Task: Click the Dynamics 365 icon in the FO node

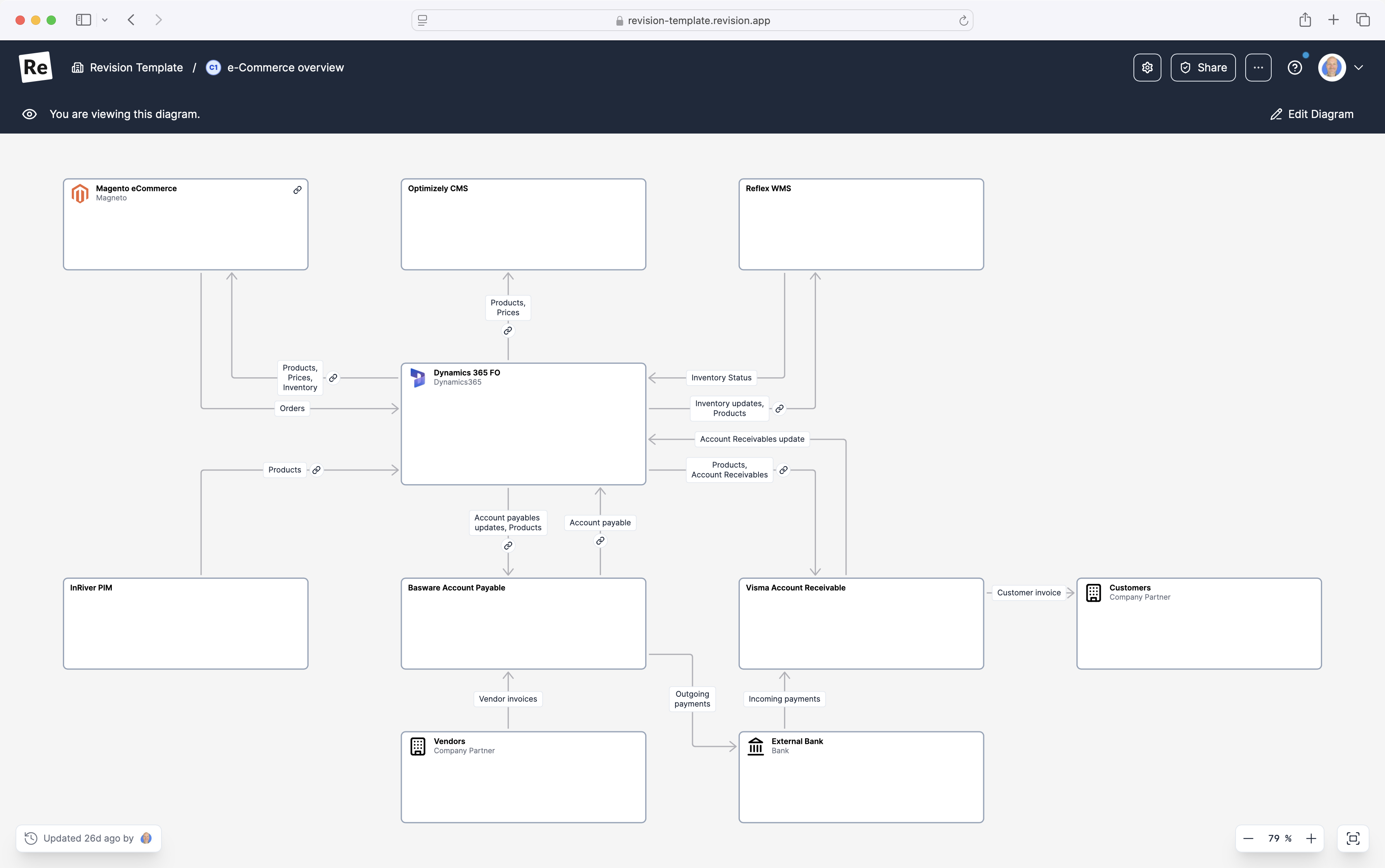Action: click(x=418, y=377)
